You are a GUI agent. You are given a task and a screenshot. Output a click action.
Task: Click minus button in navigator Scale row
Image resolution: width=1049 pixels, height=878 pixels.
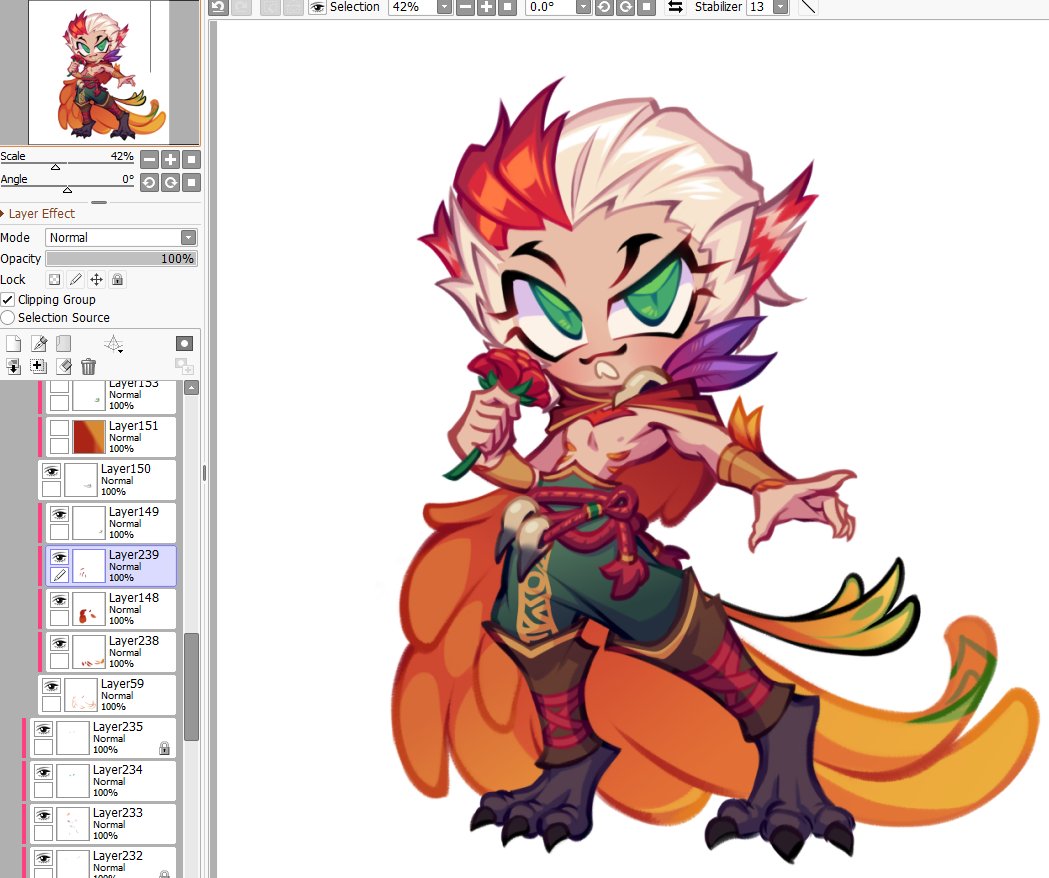pos(150,159)
